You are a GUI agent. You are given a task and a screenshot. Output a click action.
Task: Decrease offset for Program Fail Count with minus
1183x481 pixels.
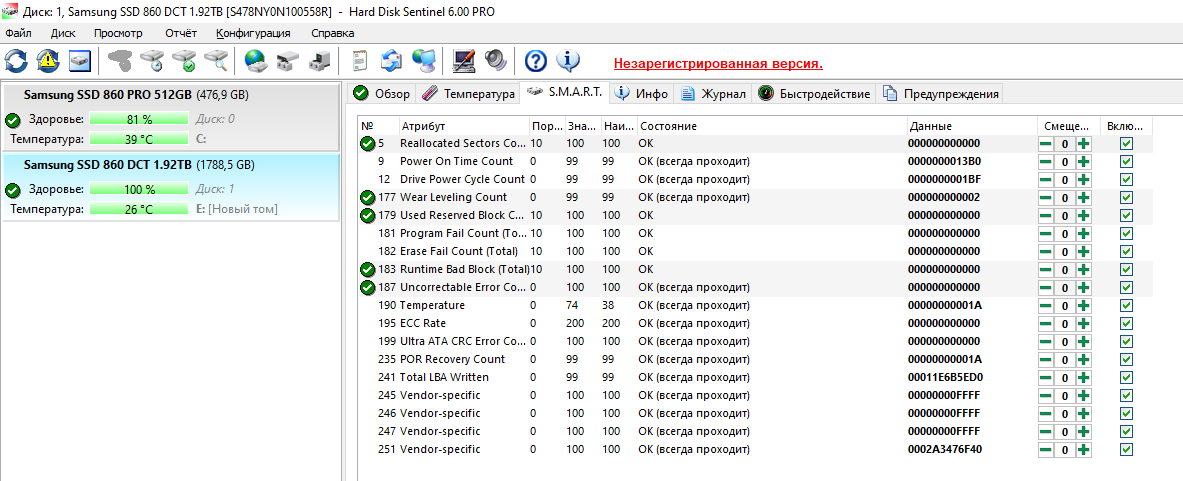click(x=1046, y=234)
